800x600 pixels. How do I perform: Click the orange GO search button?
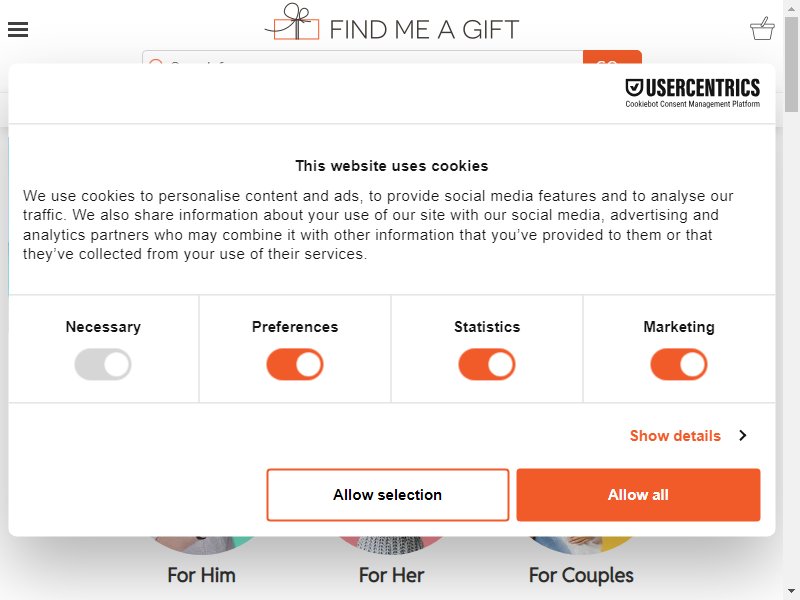click(x=612, y=57)
